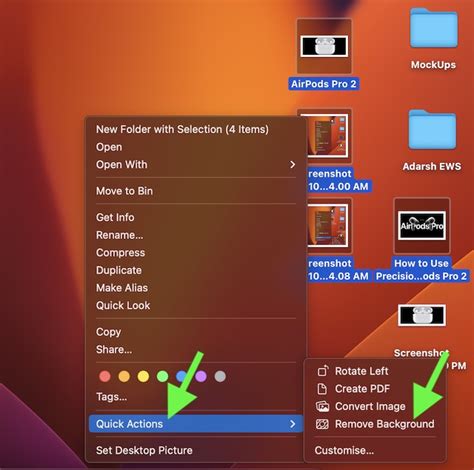Choose New Folder with Selection (4 Items)

point(182,129)
